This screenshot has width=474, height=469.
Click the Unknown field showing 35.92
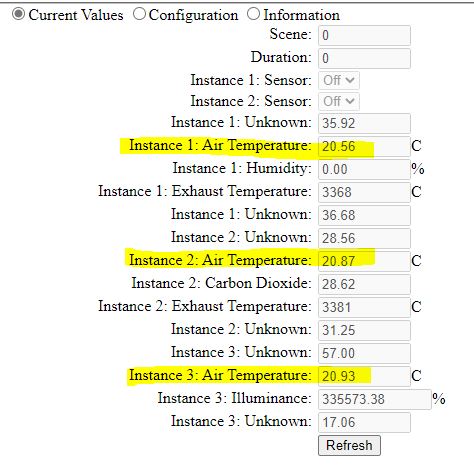pyautogui.click(x=364, y=123)
